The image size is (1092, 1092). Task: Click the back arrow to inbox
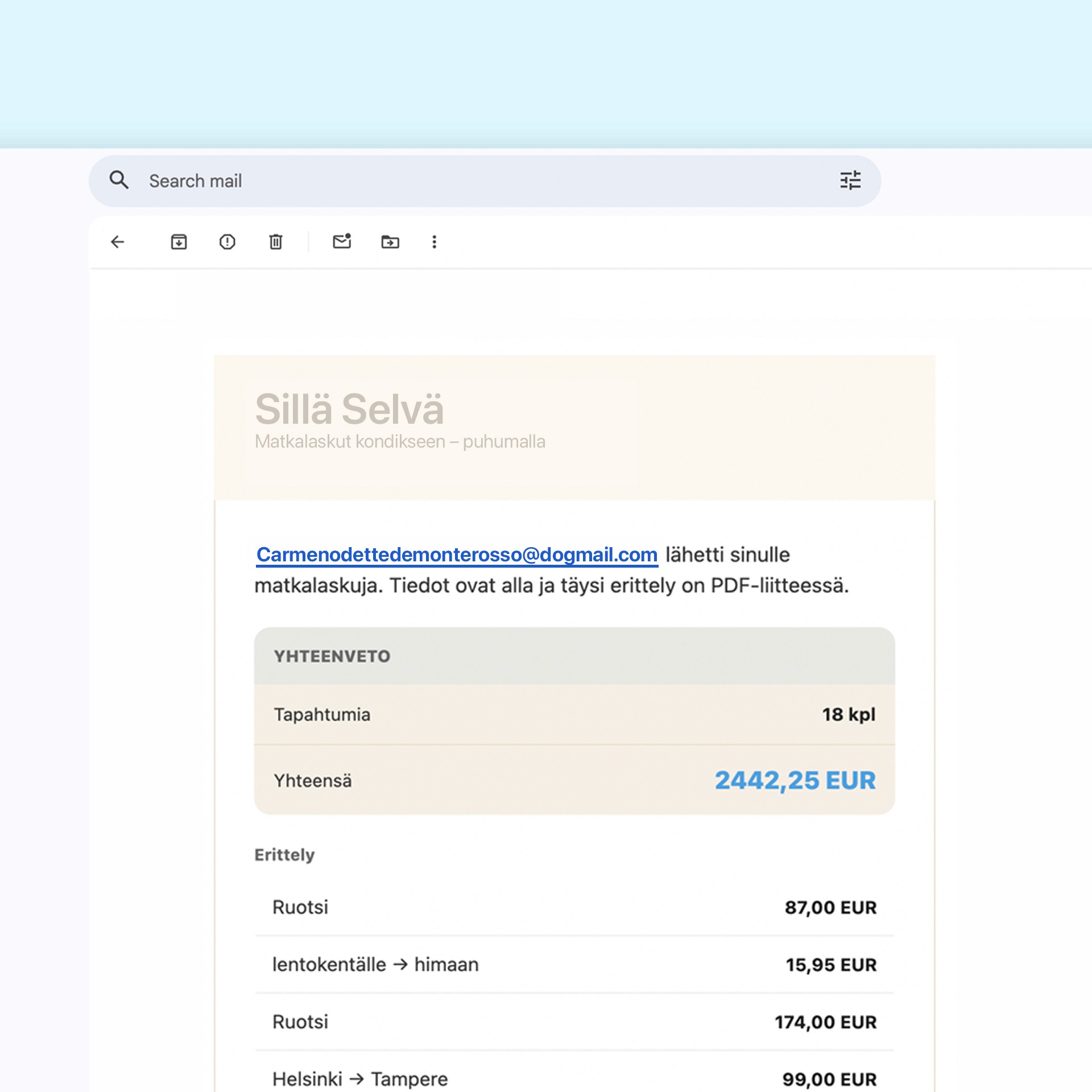coord(118,242)
